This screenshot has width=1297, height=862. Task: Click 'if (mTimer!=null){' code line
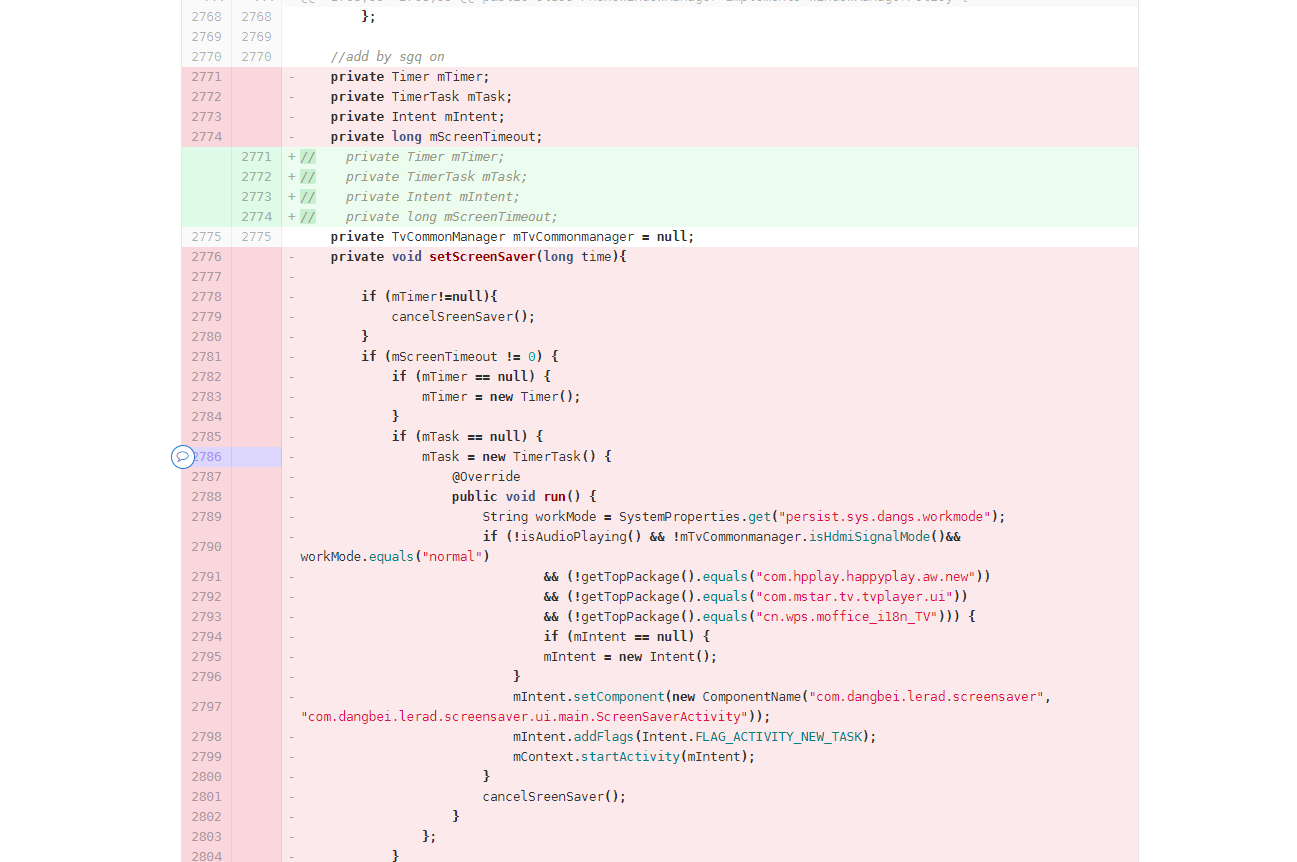[429, 297]
